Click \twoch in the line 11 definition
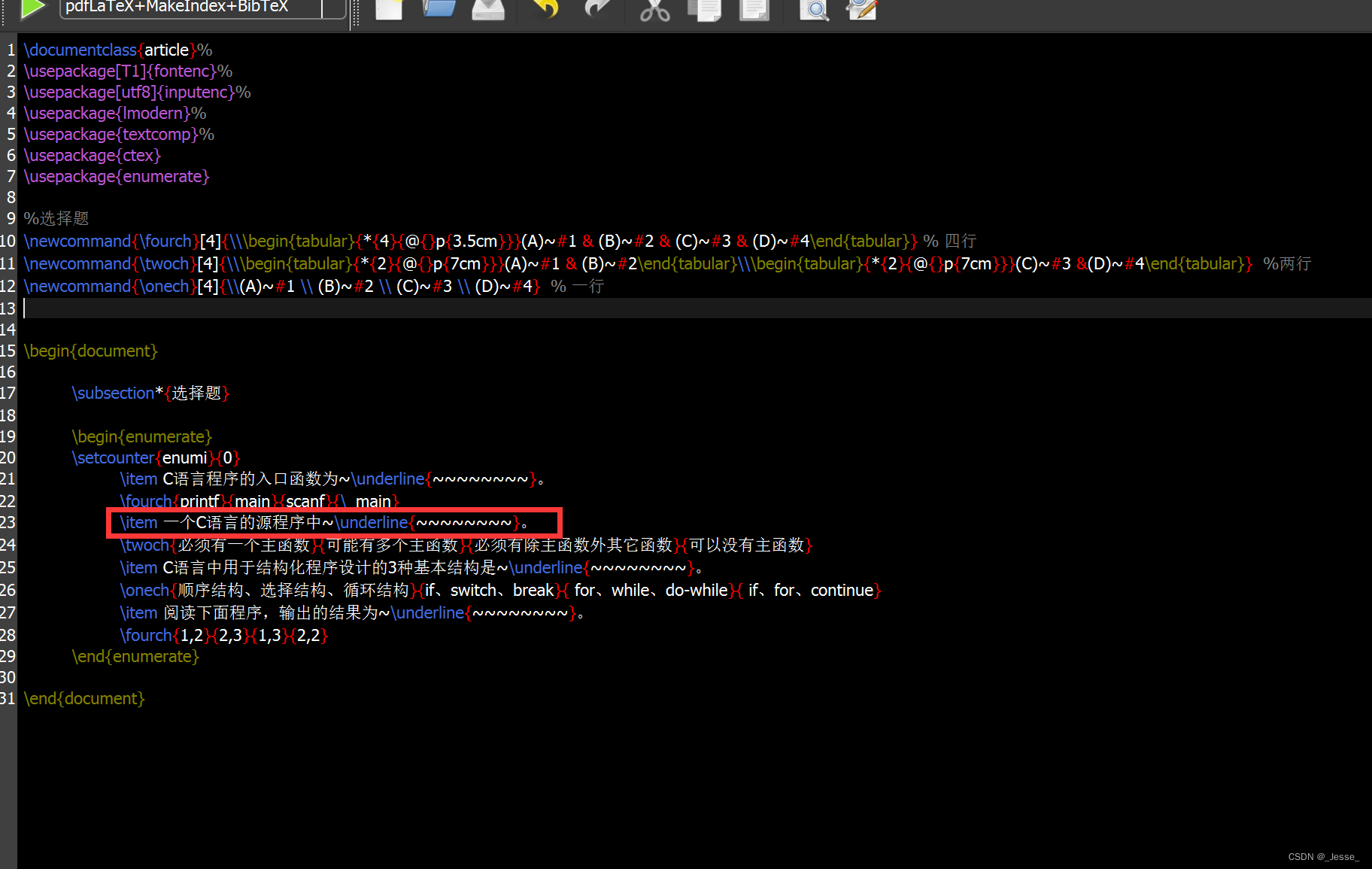Viewport: 1372px width, 869px height. coord(164,263)
